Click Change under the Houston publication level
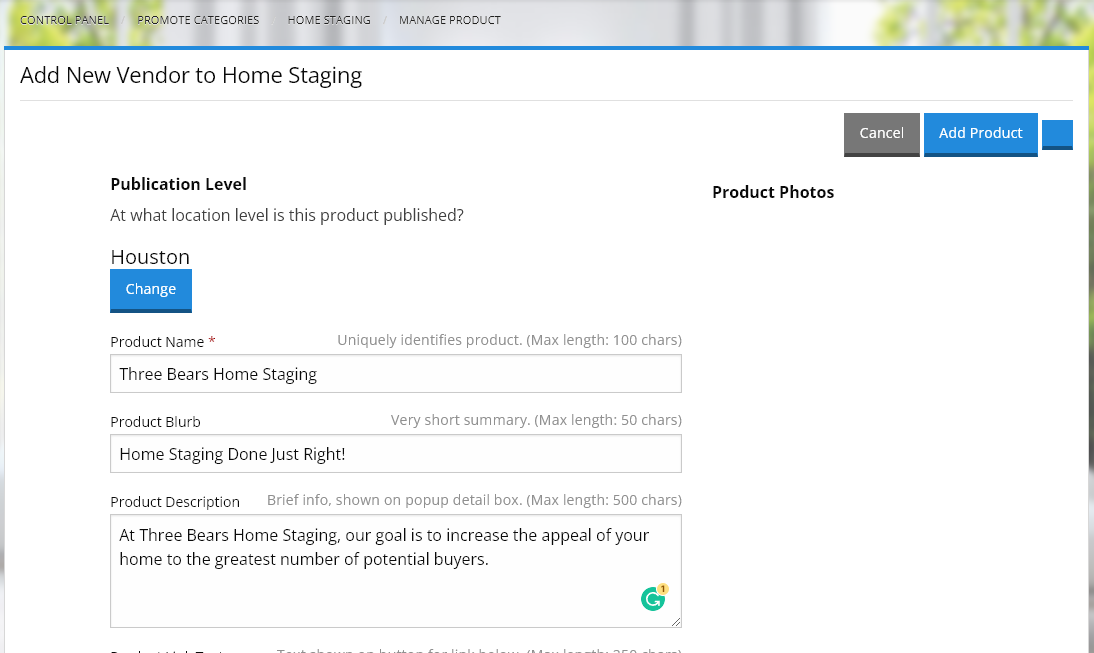 [x=150, y=289]
